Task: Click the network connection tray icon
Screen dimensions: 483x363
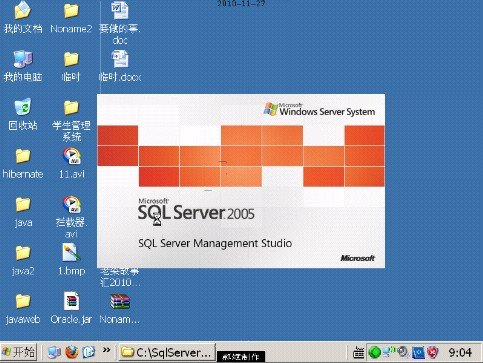Action: coord(389,352)
